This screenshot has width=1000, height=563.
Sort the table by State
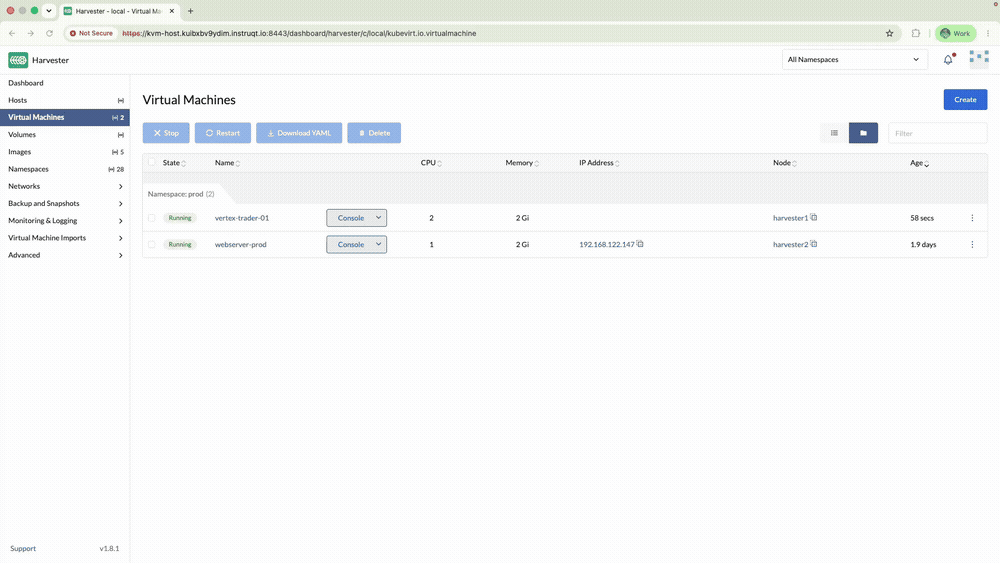[174, 163]
